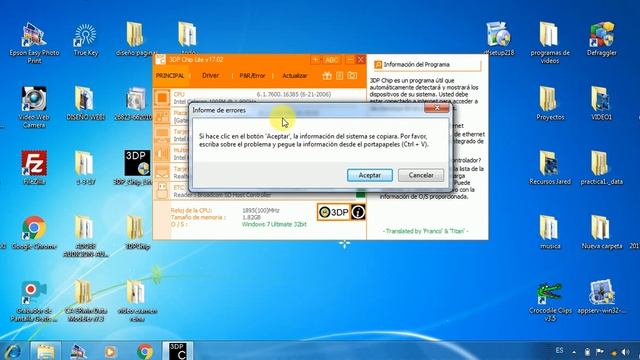
Task: Select the practica1_data desktop folder
Action: coord(601,168)
